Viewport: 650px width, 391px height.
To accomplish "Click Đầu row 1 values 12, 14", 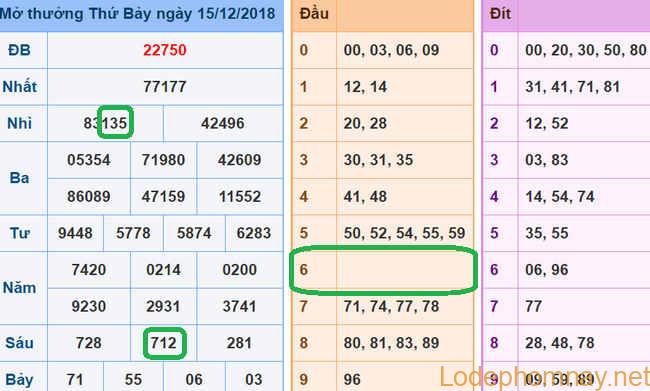I will 365,87.
